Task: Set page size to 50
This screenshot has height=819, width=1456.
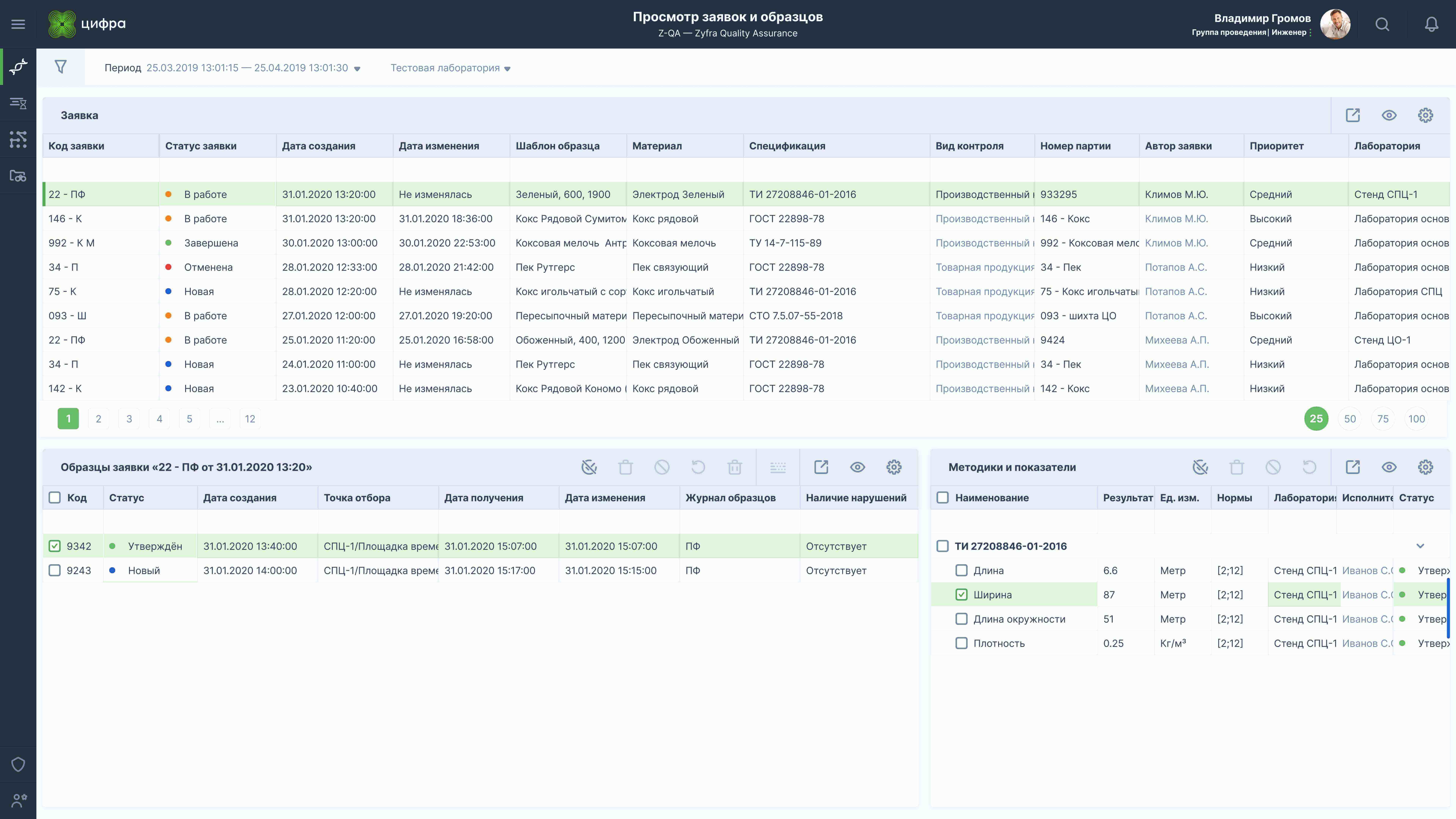Action: (x=1350, y=419)
